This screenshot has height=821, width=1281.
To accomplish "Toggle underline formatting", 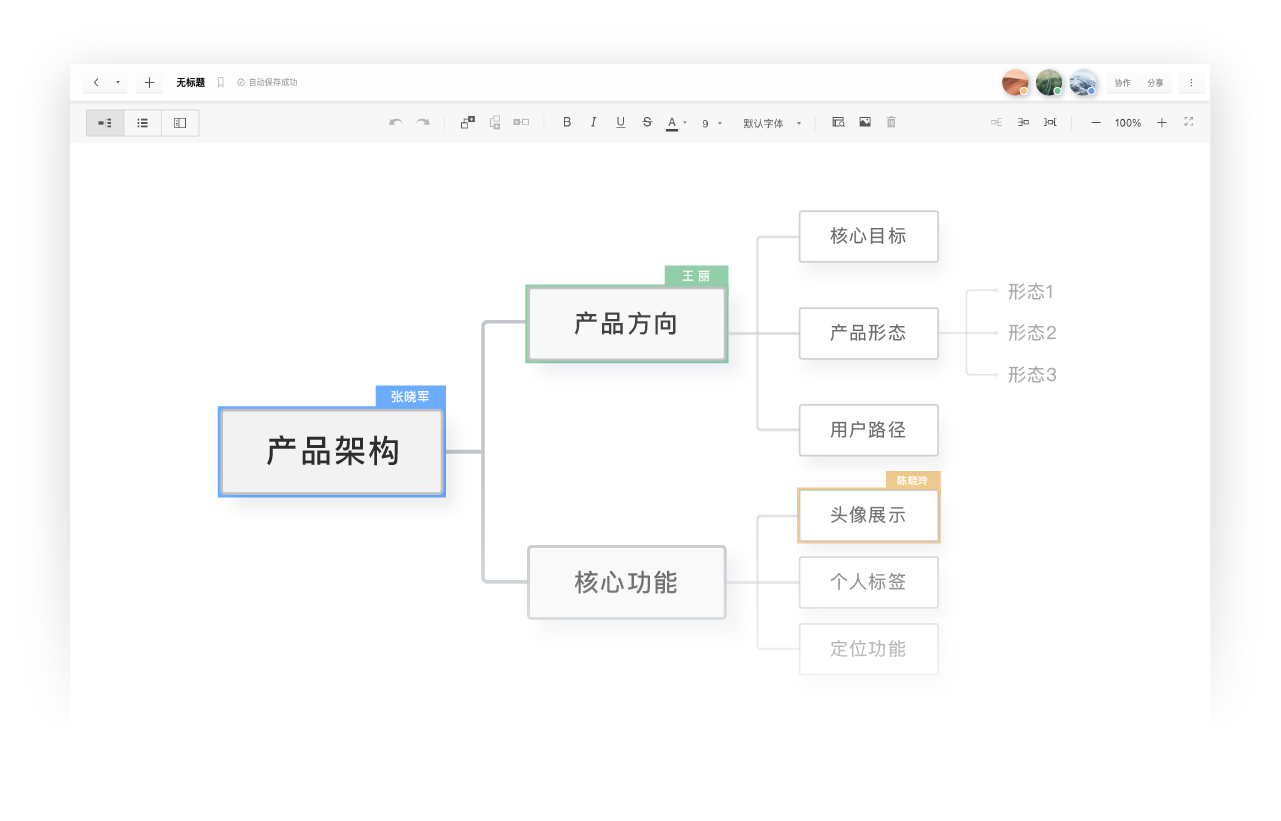I will click(620, 122).
